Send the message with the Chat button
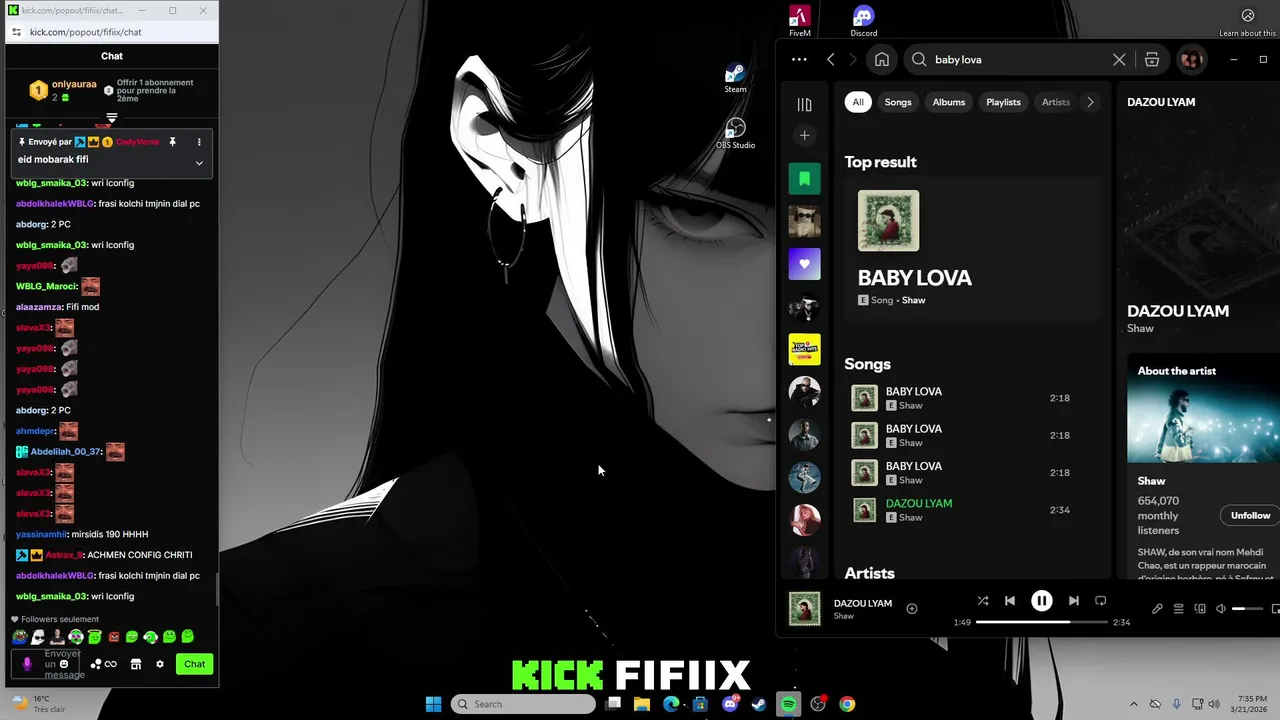The width and height of the screenshot is (1280, 720). pyautogui.click(x=194, y=664)
